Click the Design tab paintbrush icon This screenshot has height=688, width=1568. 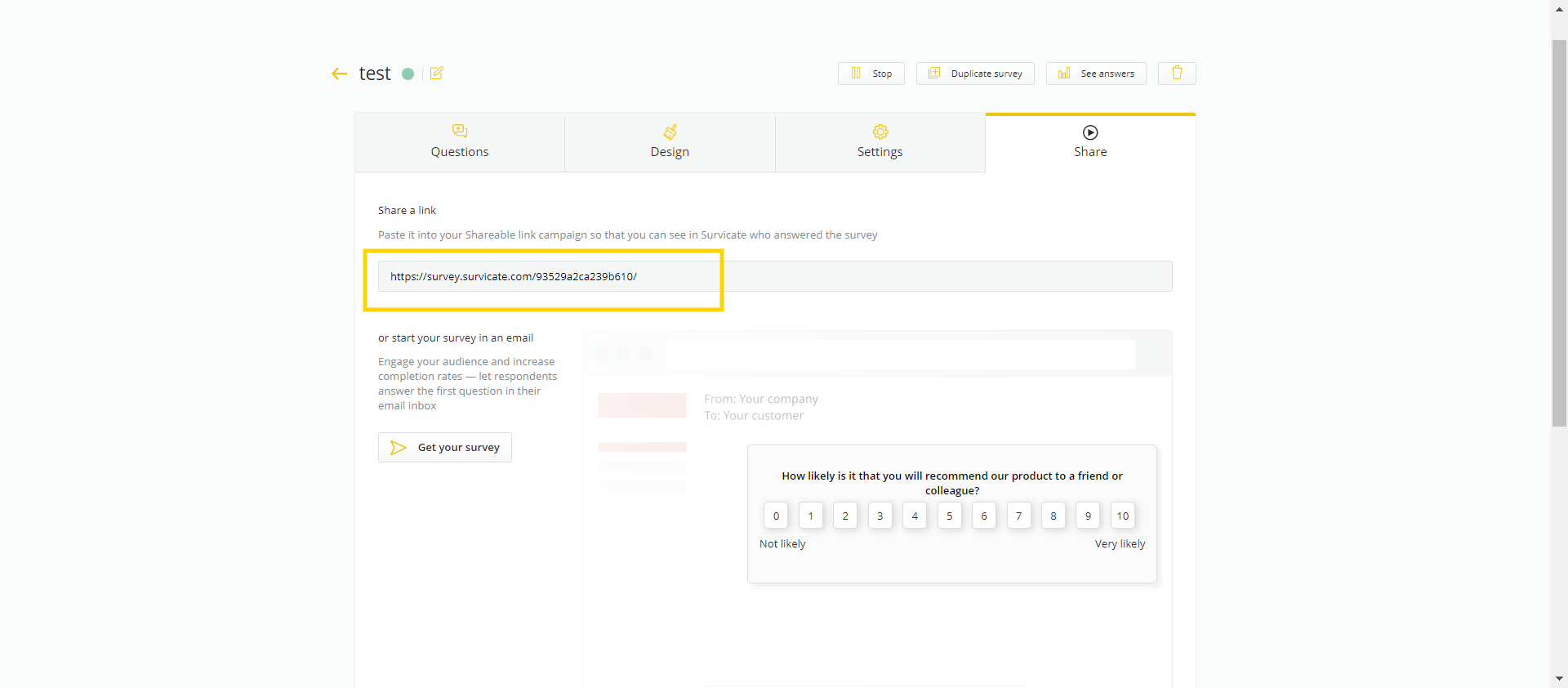(x=670, y=132)
